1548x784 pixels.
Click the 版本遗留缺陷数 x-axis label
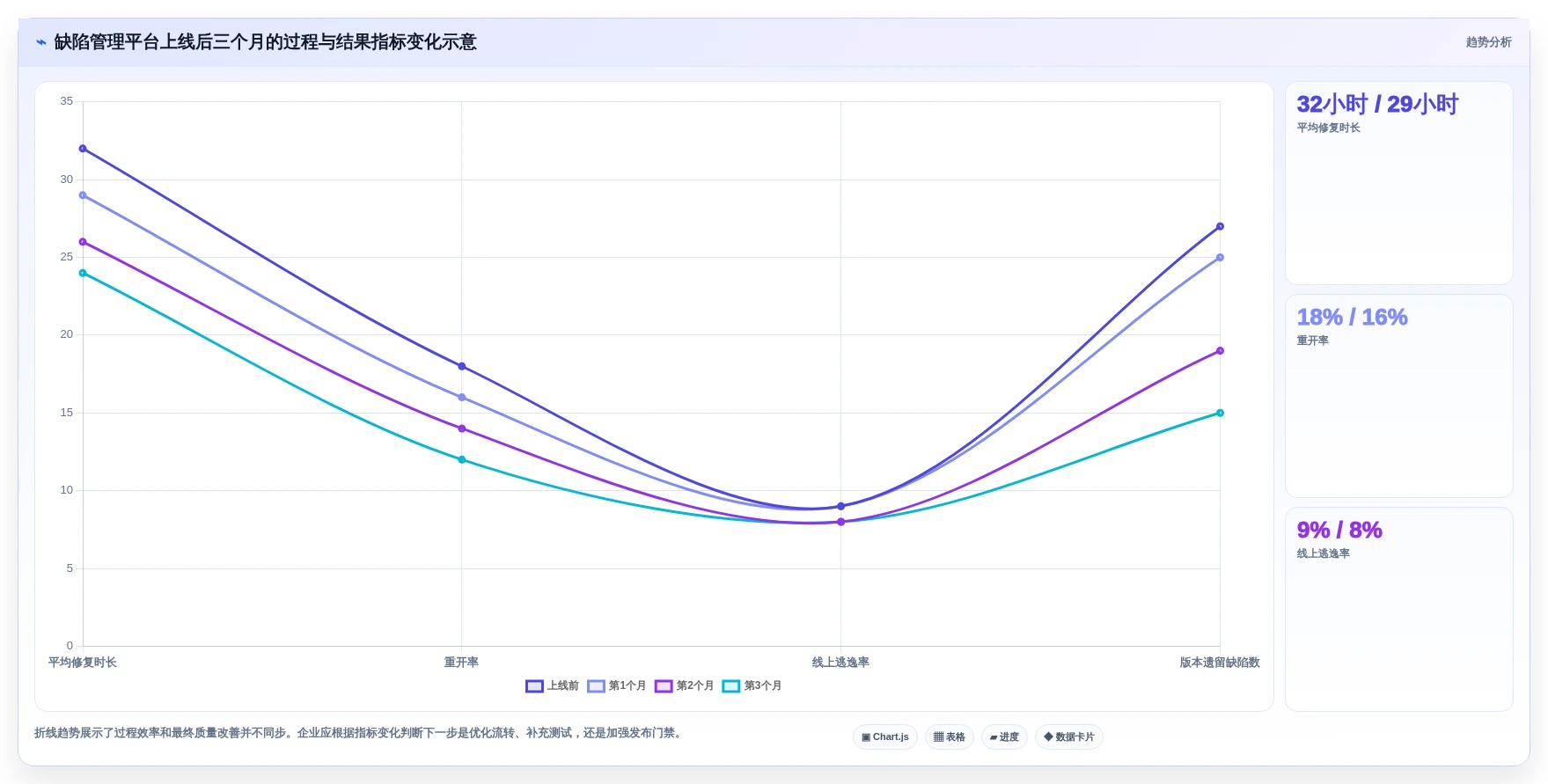1220,663
